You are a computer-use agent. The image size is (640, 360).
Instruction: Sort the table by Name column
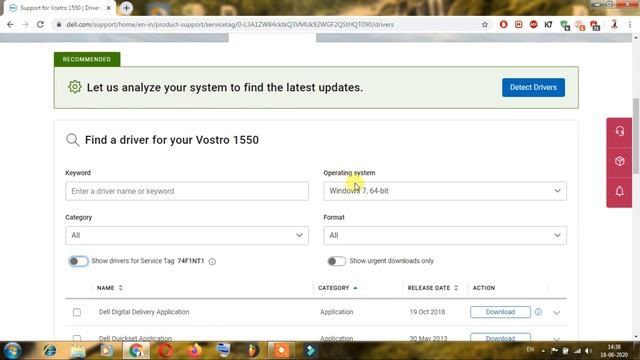click(109, 288)
